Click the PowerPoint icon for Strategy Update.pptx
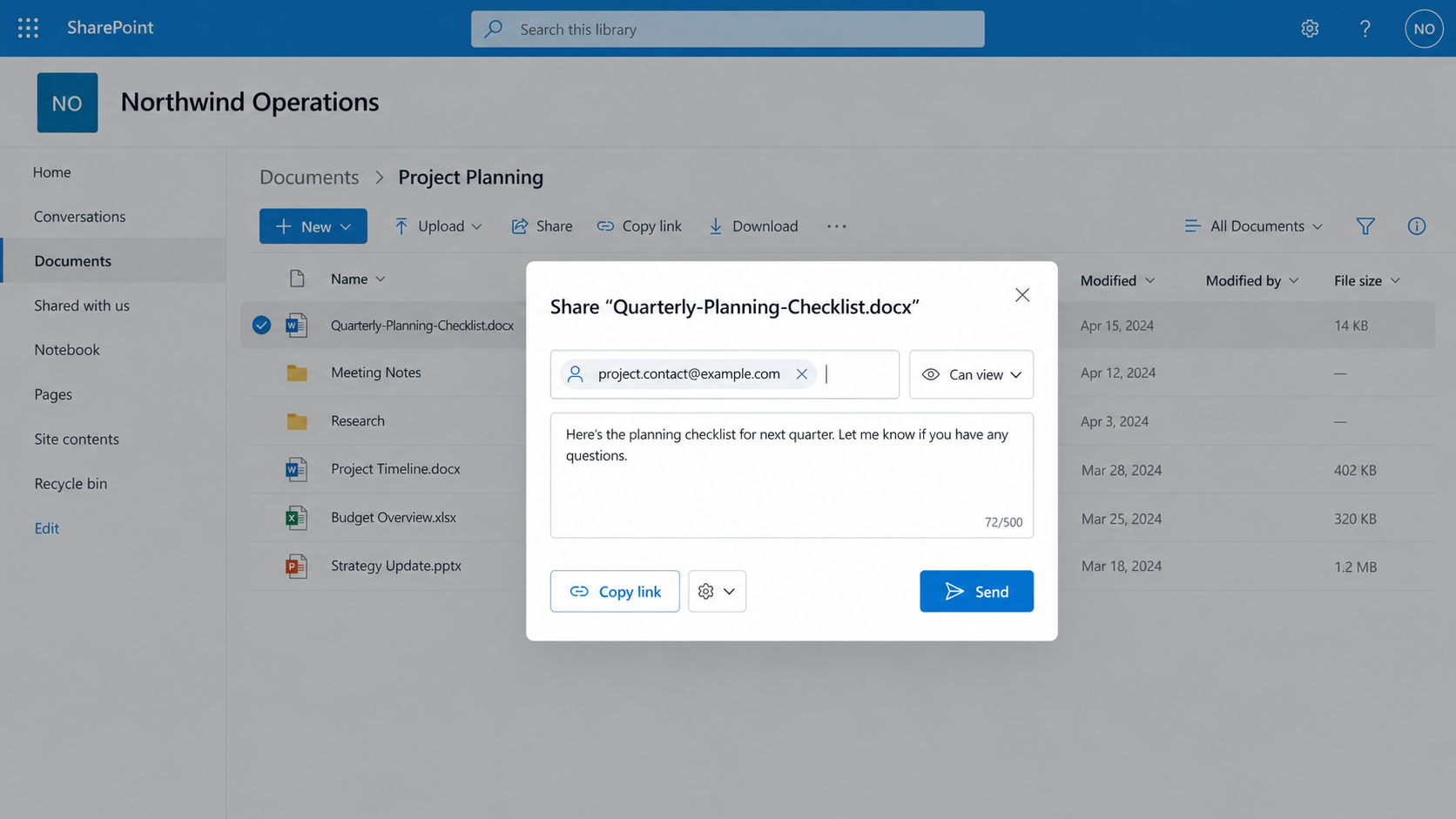The width and height of the screenshot is (1456, 819). pos(296,566)
